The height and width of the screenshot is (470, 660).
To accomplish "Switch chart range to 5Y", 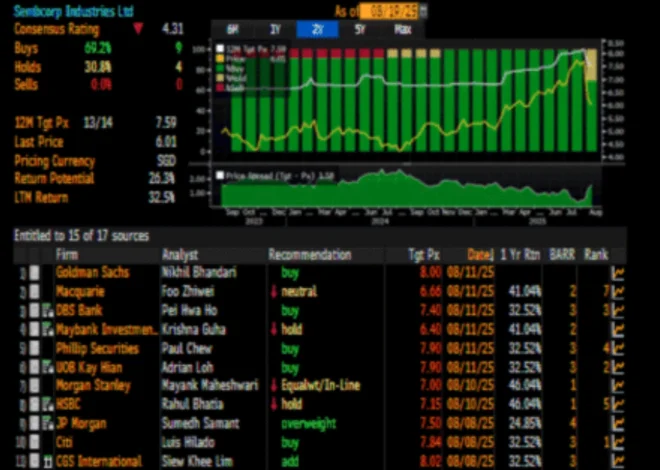I will coord(360,30).
